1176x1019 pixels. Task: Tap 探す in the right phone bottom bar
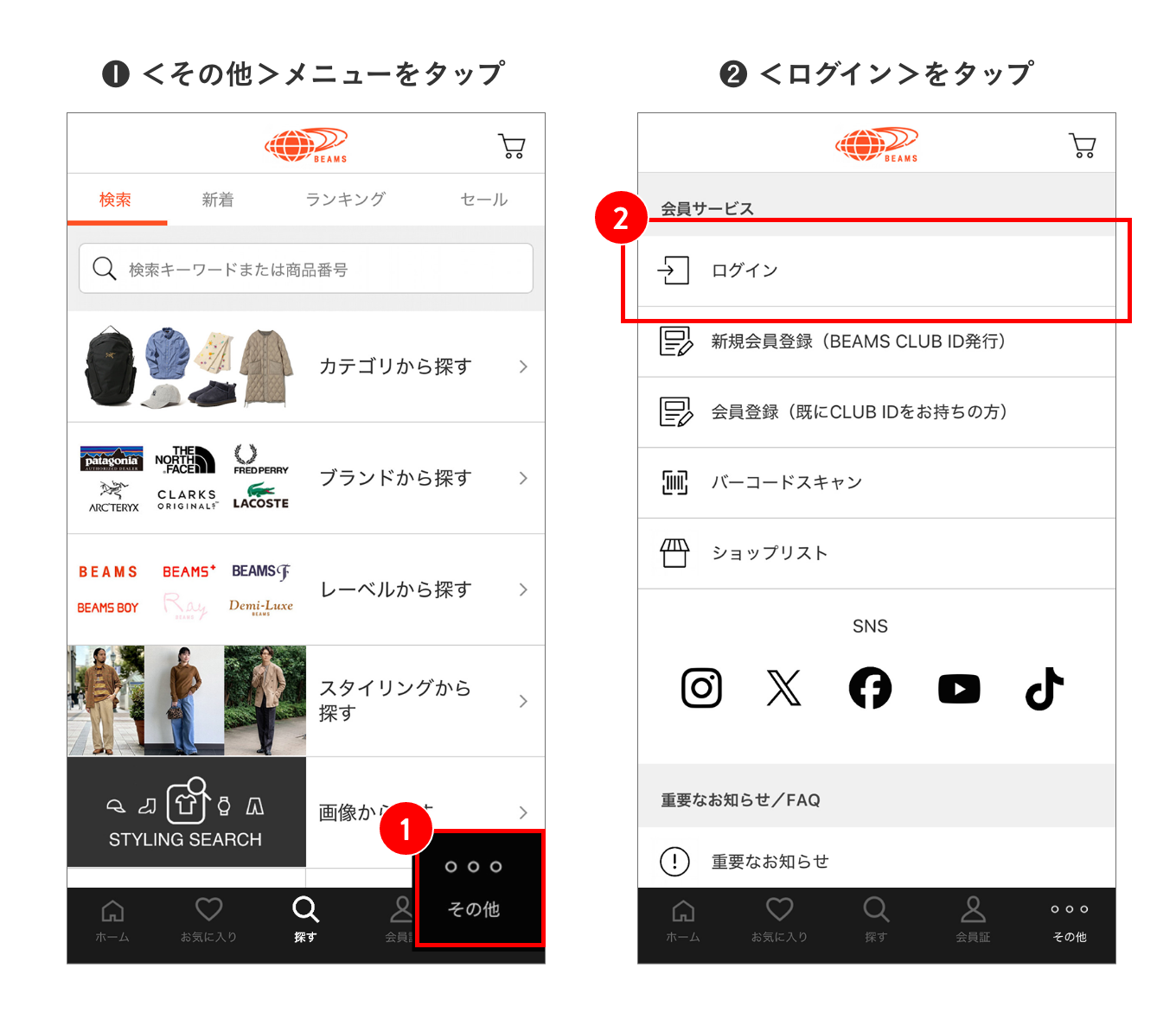[x=876, y=920]
